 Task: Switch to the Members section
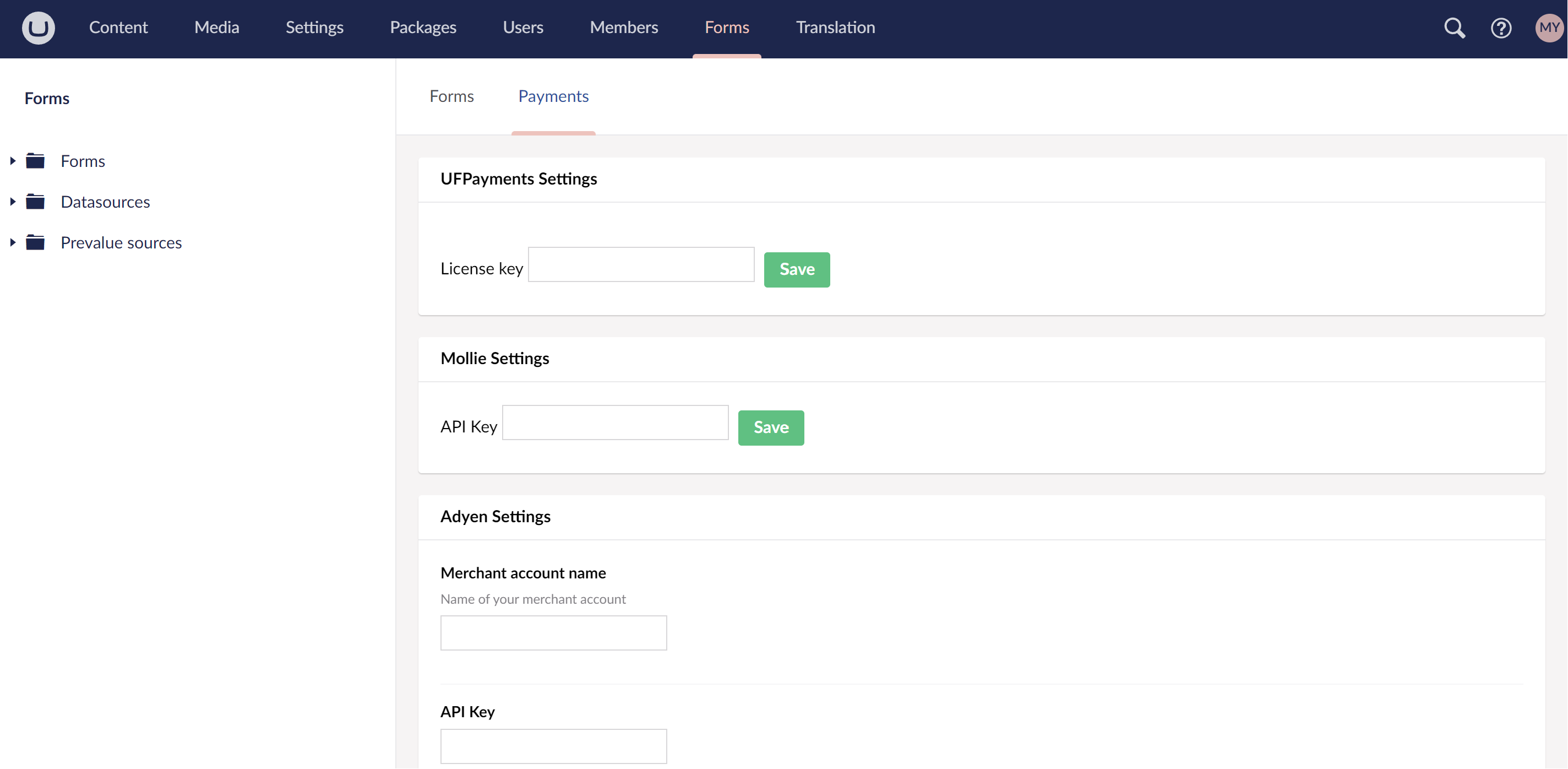point(624,28)
